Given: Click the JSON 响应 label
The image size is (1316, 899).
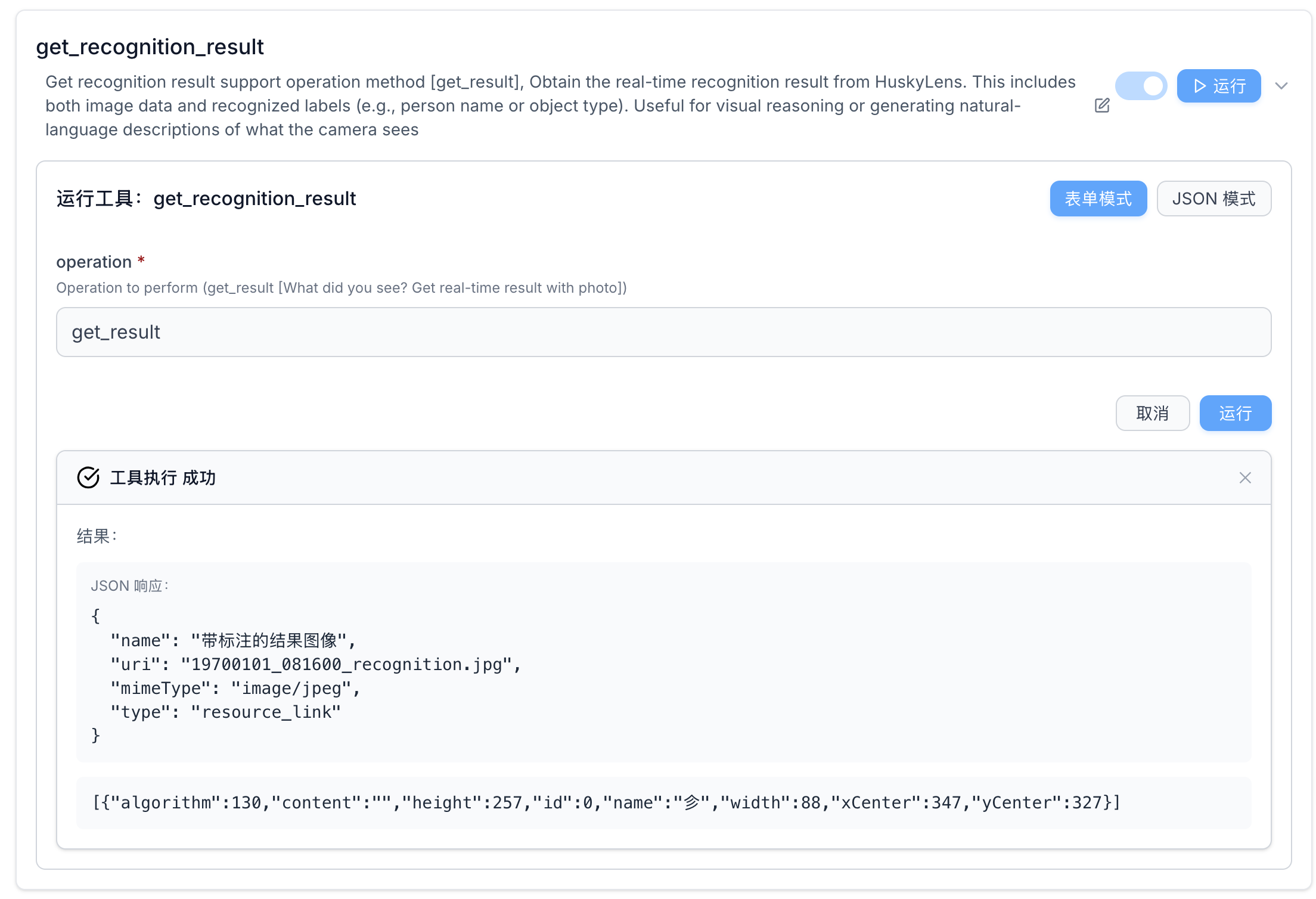Looking at the screenshot, I should pyautogui.click(x=129, y=586).
